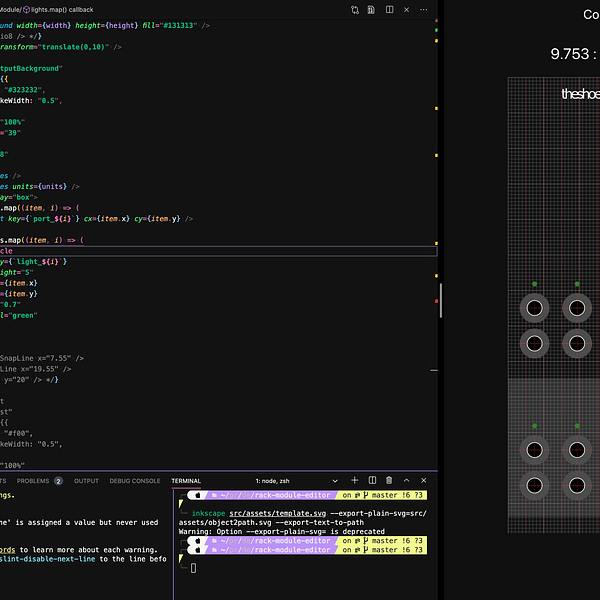Select bottom-right port jack in upper group
600x600 pixels.
pos(577,343)
